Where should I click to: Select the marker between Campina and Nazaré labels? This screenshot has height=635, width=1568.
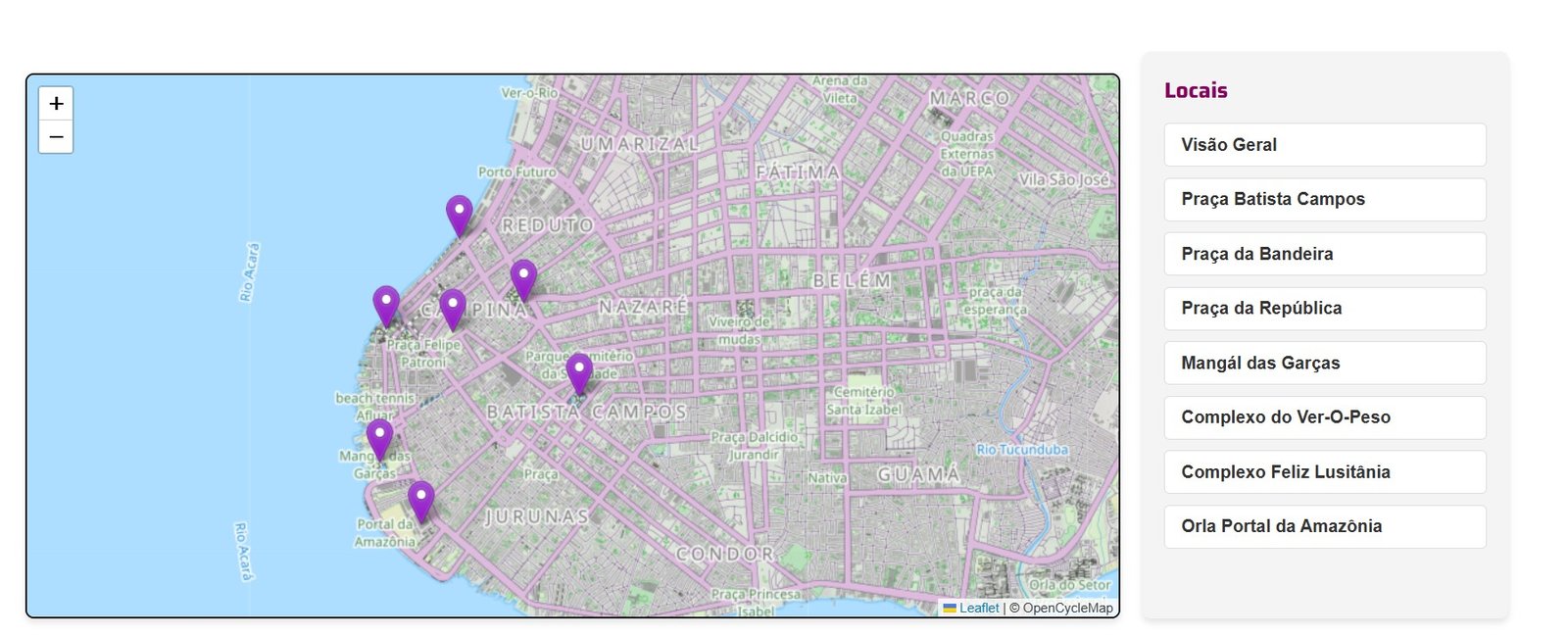click(x=523, y=278)
